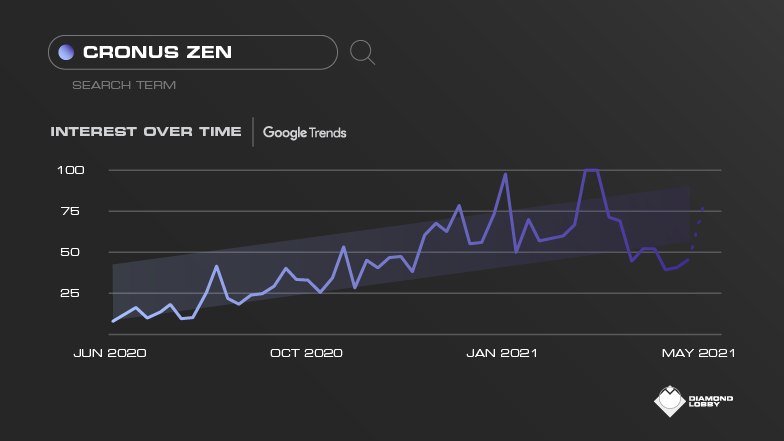
Task: Click the Cronus Zen search term field
Action: 193,52
